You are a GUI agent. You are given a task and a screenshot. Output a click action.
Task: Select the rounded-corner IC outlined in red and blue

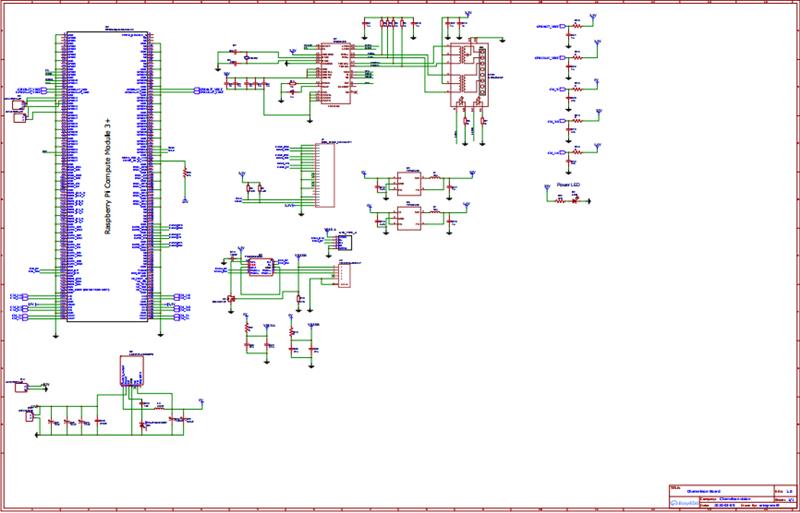pyautogui.click(x=261, y=267)
